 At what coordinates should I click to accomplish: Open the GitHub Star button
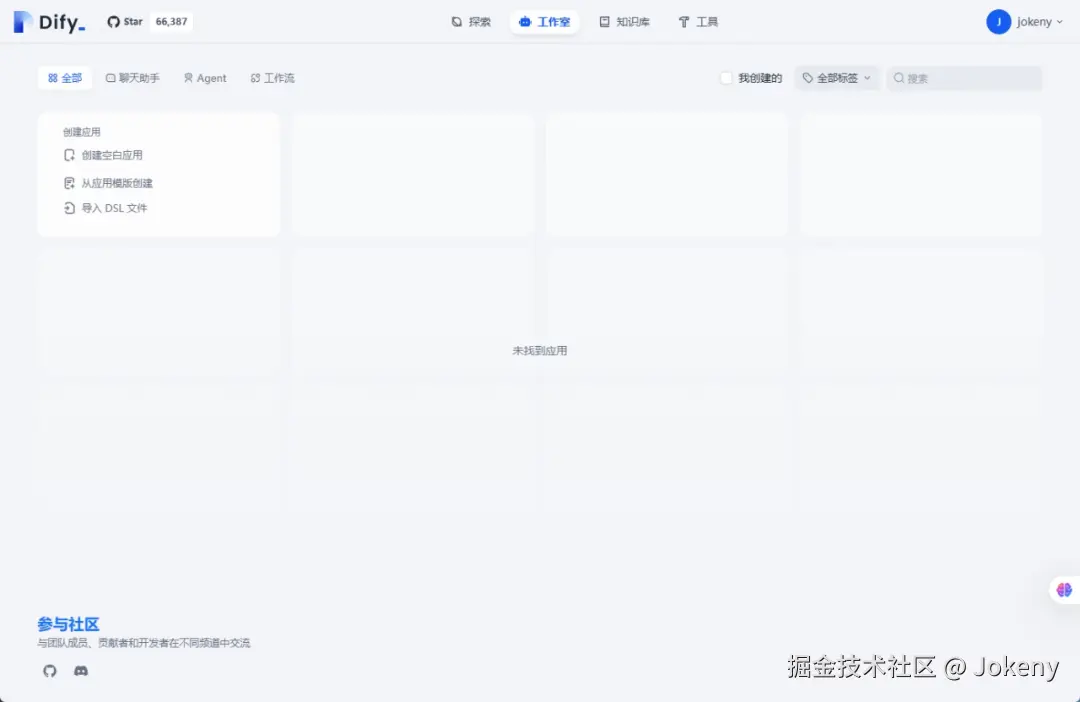click(125, 21)
